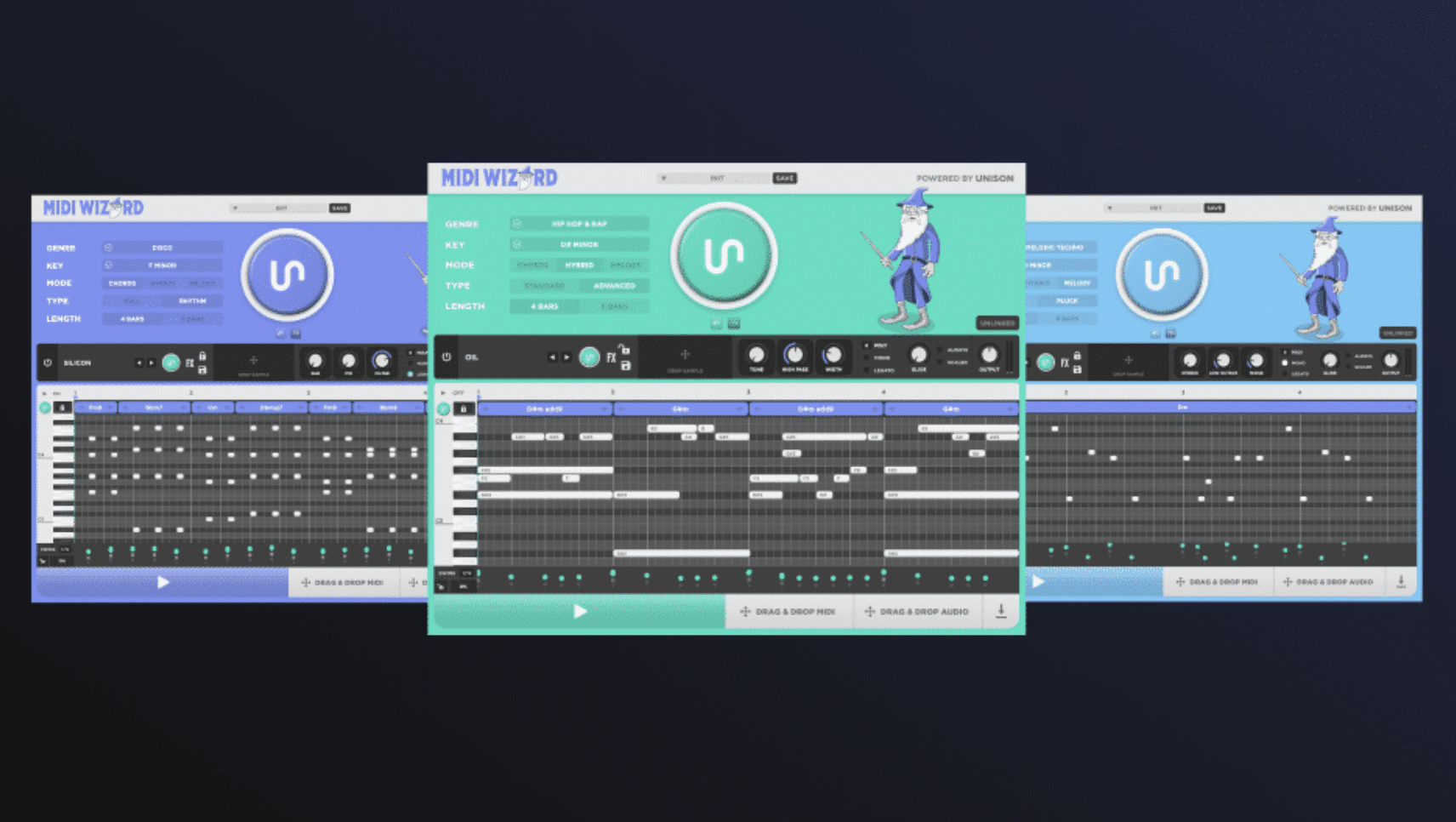The image size is (1456, 822).
Task: Click Drag & Drop MIDI in green window
Action: (788, 611)
